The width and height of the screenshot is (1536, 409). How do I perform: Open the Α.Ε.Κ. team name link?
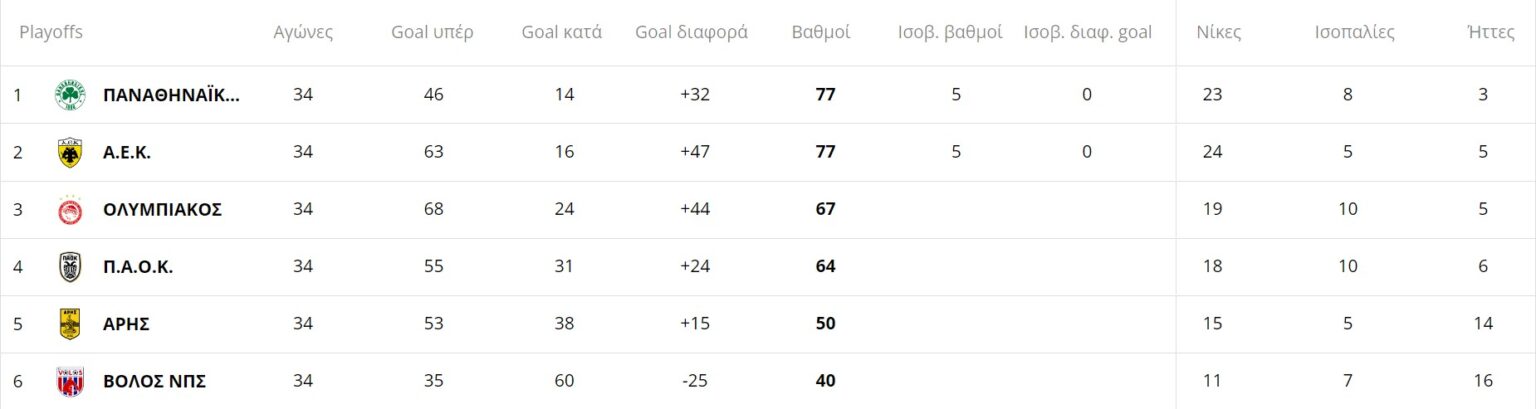(x=127, y=152)
